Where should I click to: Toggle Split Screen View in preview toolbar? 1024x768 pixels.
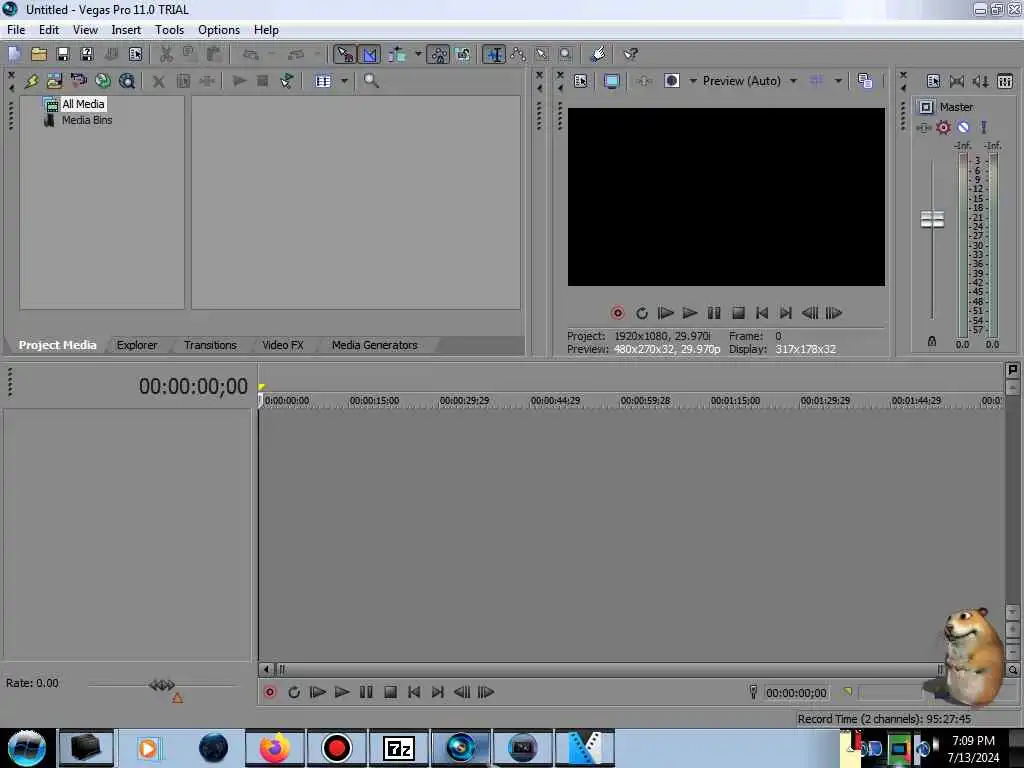click(672, 81)
